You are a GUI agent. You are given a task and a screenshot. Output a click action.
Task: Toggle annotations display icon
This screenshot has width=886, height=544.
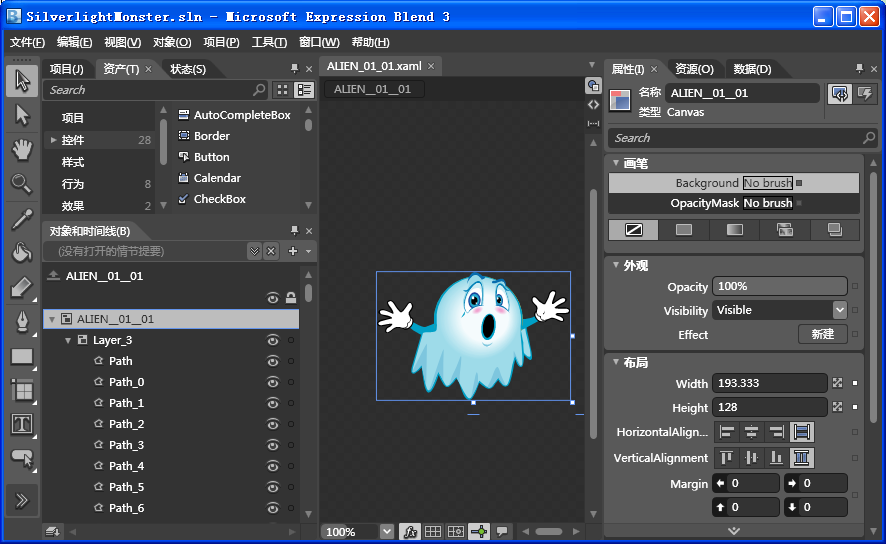click(x=502, y=532)
